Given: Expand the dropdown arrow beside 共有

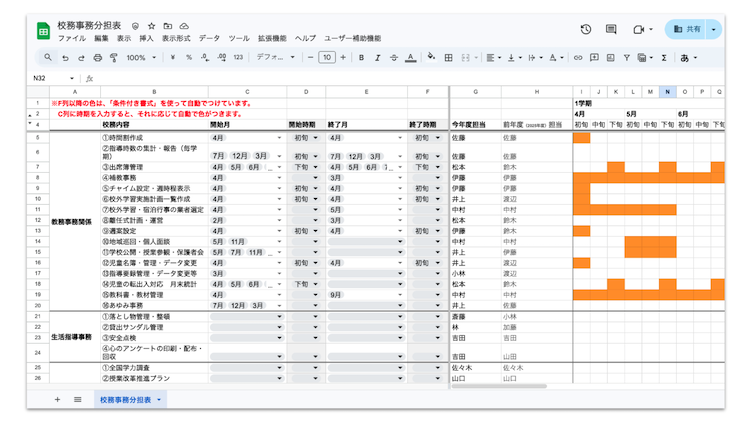Looking at the screenshot, I should click(x=713, y=30).
